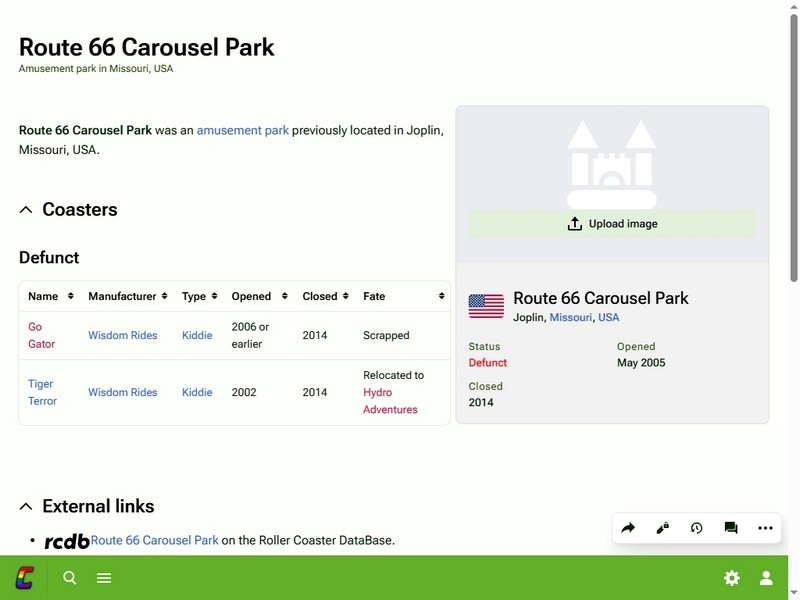Open the locked edit pencil icon
The image size is (800, 600).
tap(662, 528)
